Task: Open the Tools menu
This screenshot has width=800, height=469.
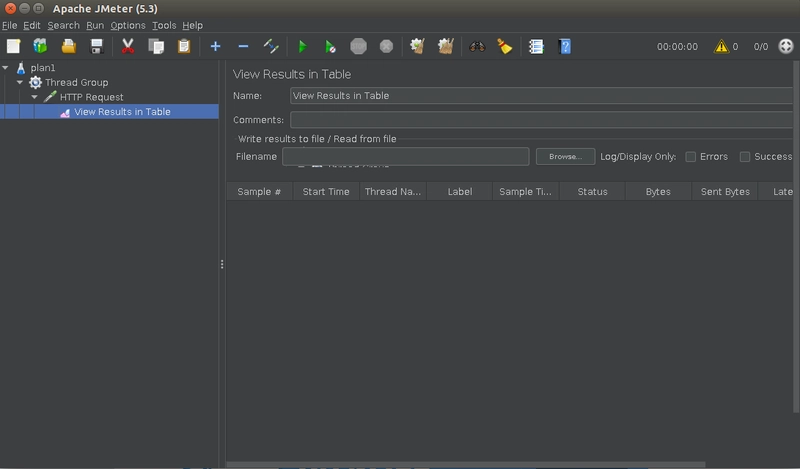Action: 164,25
